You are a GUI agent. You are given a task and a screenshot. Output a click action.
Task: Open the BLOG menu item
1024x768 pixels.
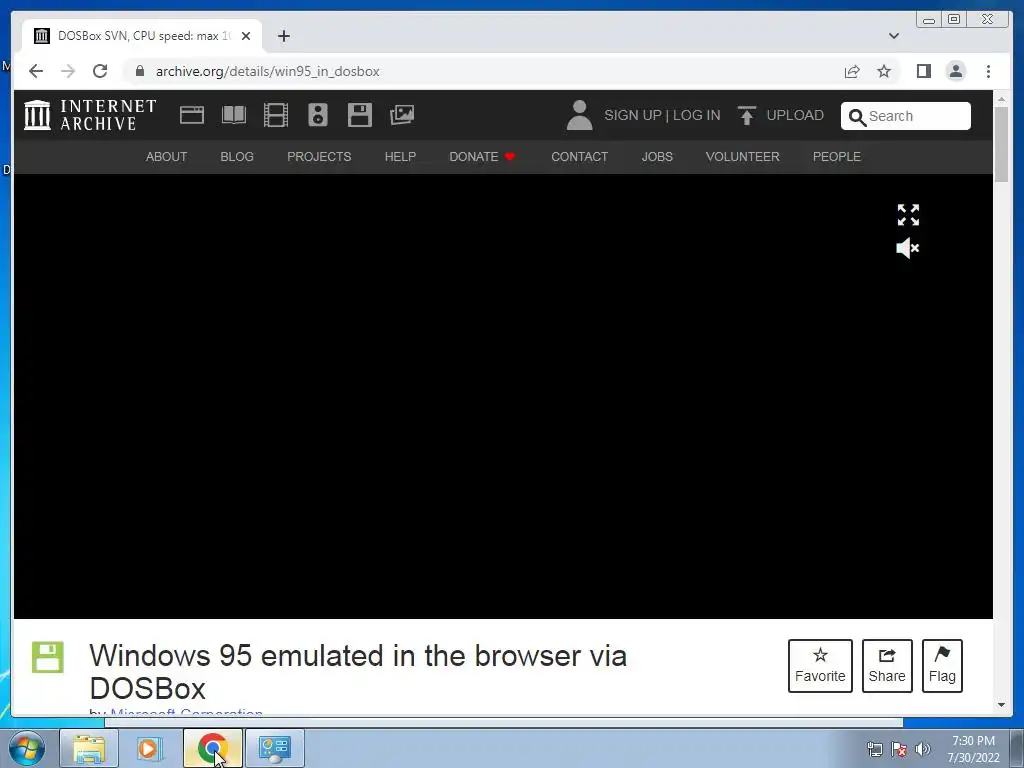237,157
